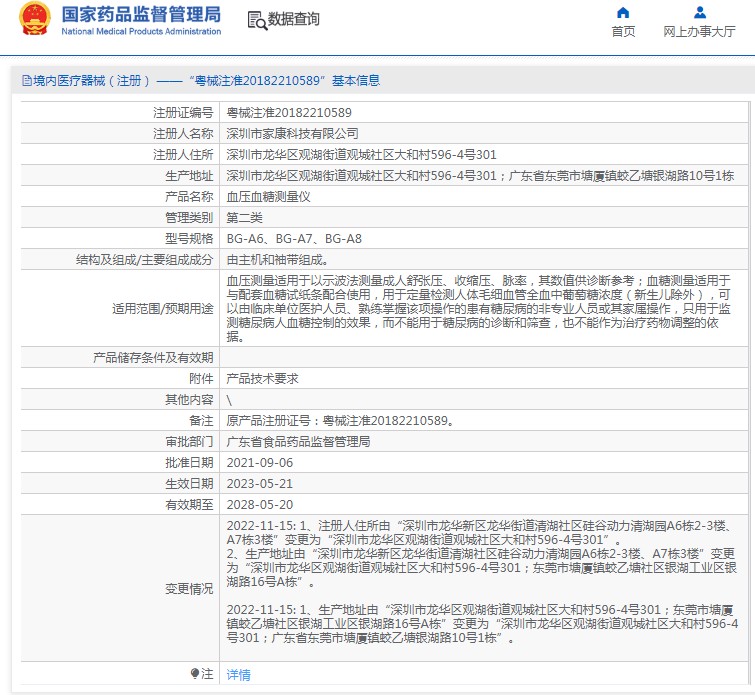The width and height of the screenshot is (755, 695).
Task: Click the attachment text 产品技术要求
Action: tap(262, 378)
